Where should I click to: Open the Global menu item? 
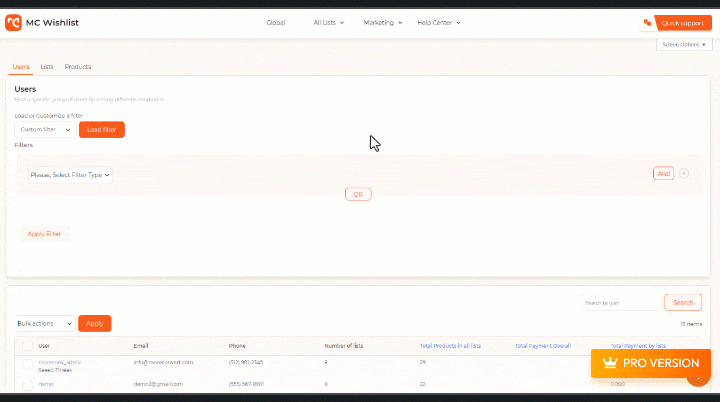[x=276, y=23]
